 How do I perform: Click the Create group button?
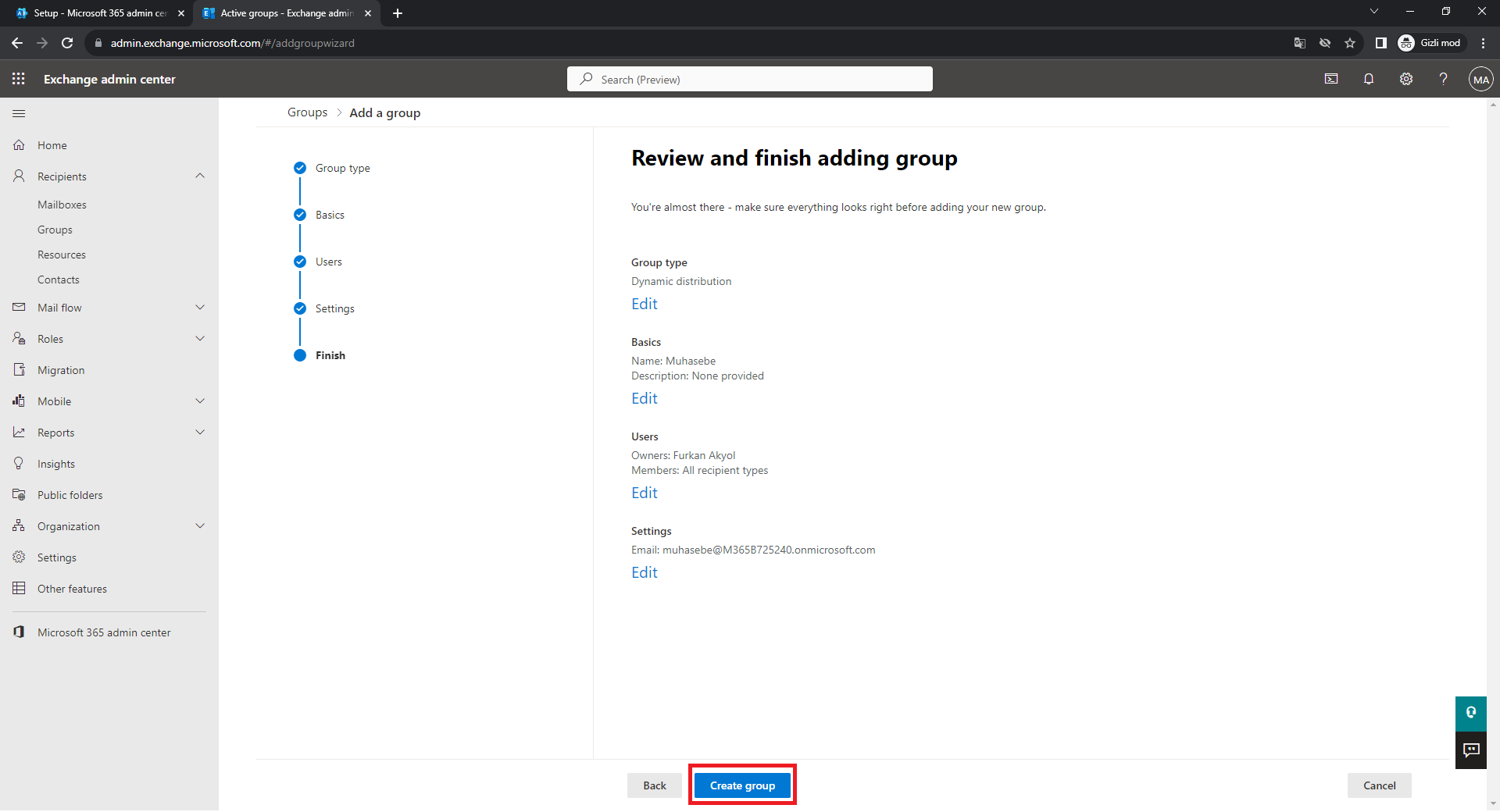tap(742, 785)
